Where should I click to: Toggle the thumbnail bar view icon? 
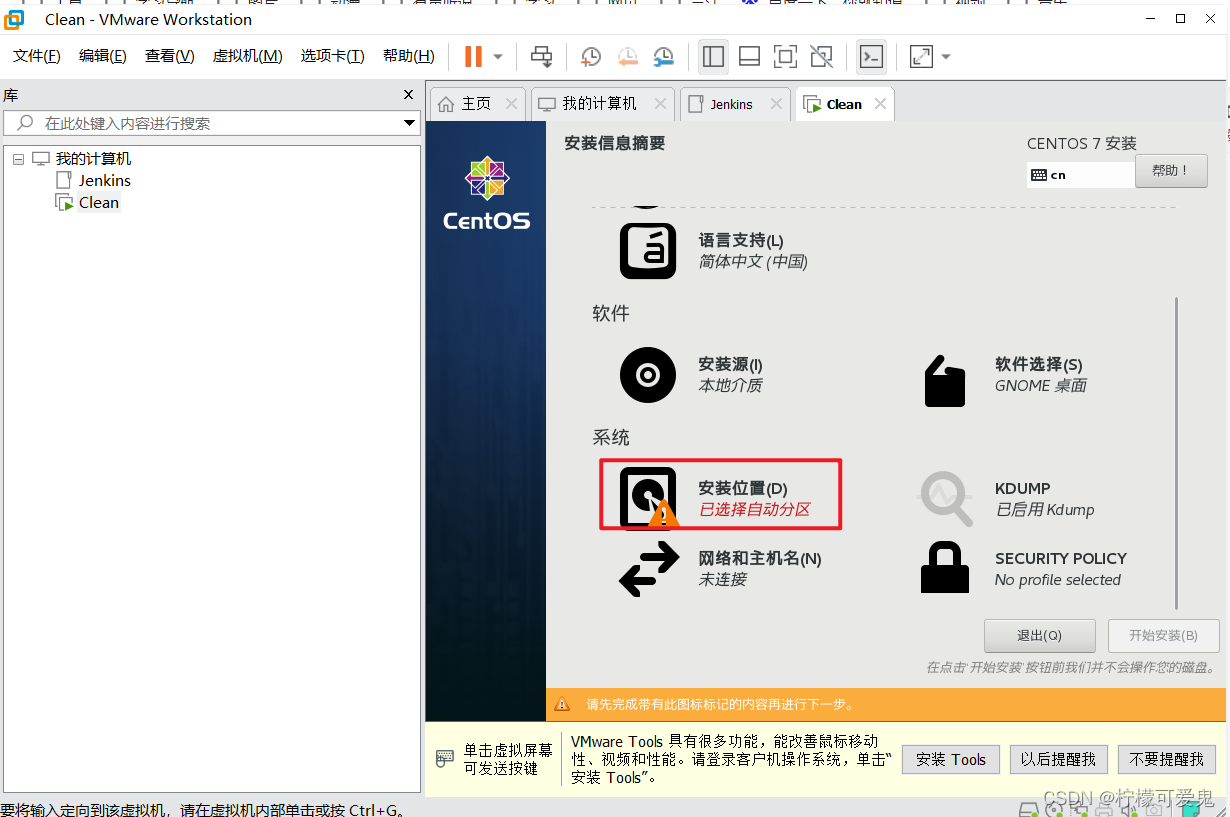pyautogui.click(x=749, y=57)
